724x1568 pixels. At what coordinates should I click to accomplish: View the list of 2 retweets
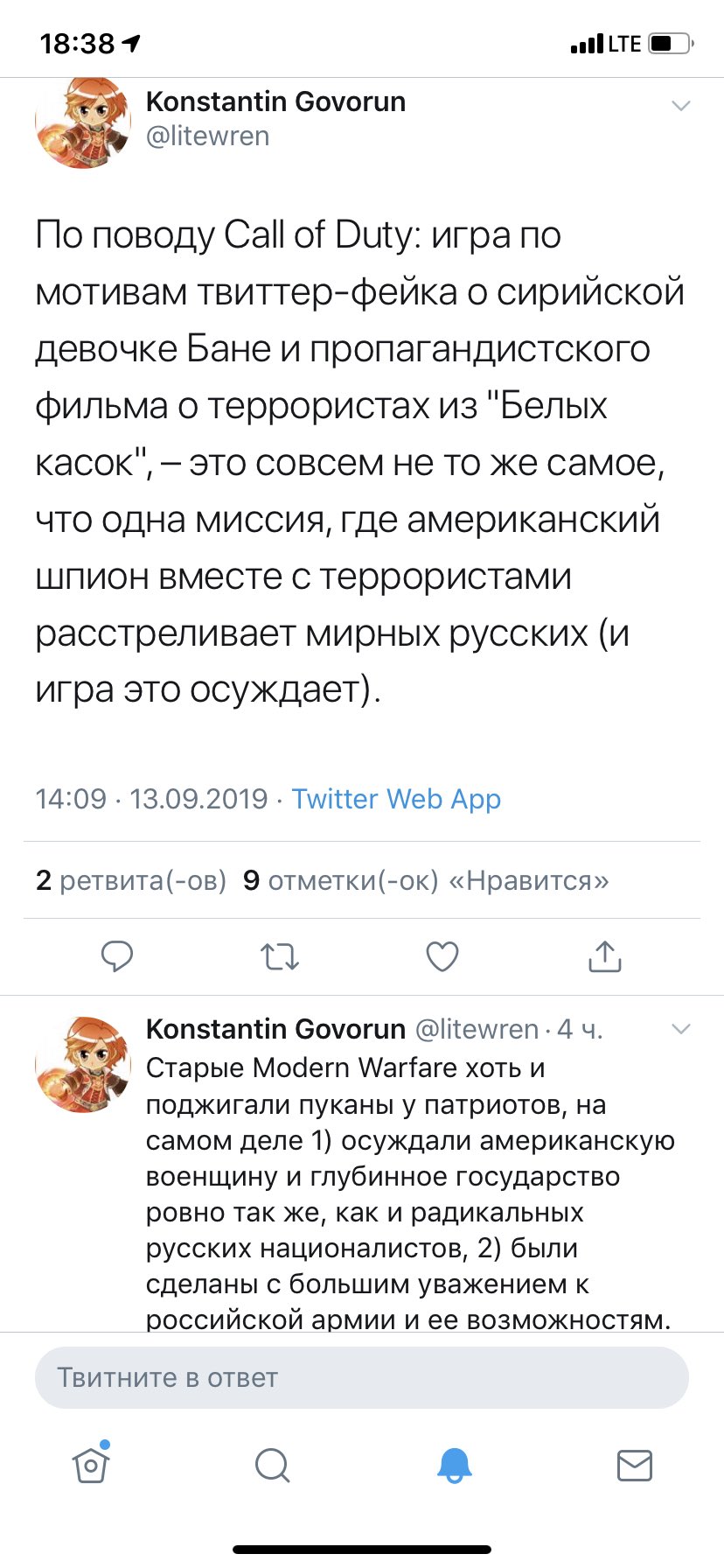(x=131, y=880)
